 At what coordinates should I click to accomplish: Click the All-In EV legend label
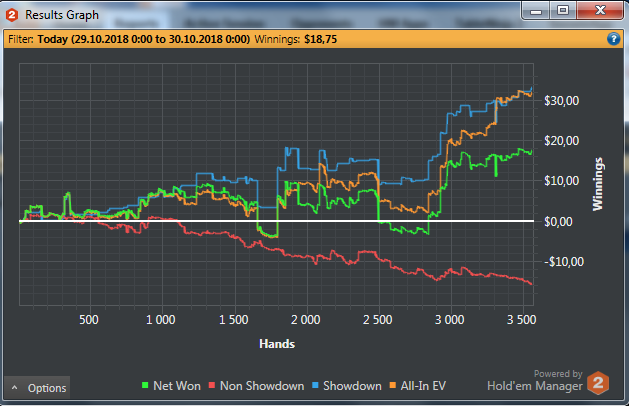423,386
